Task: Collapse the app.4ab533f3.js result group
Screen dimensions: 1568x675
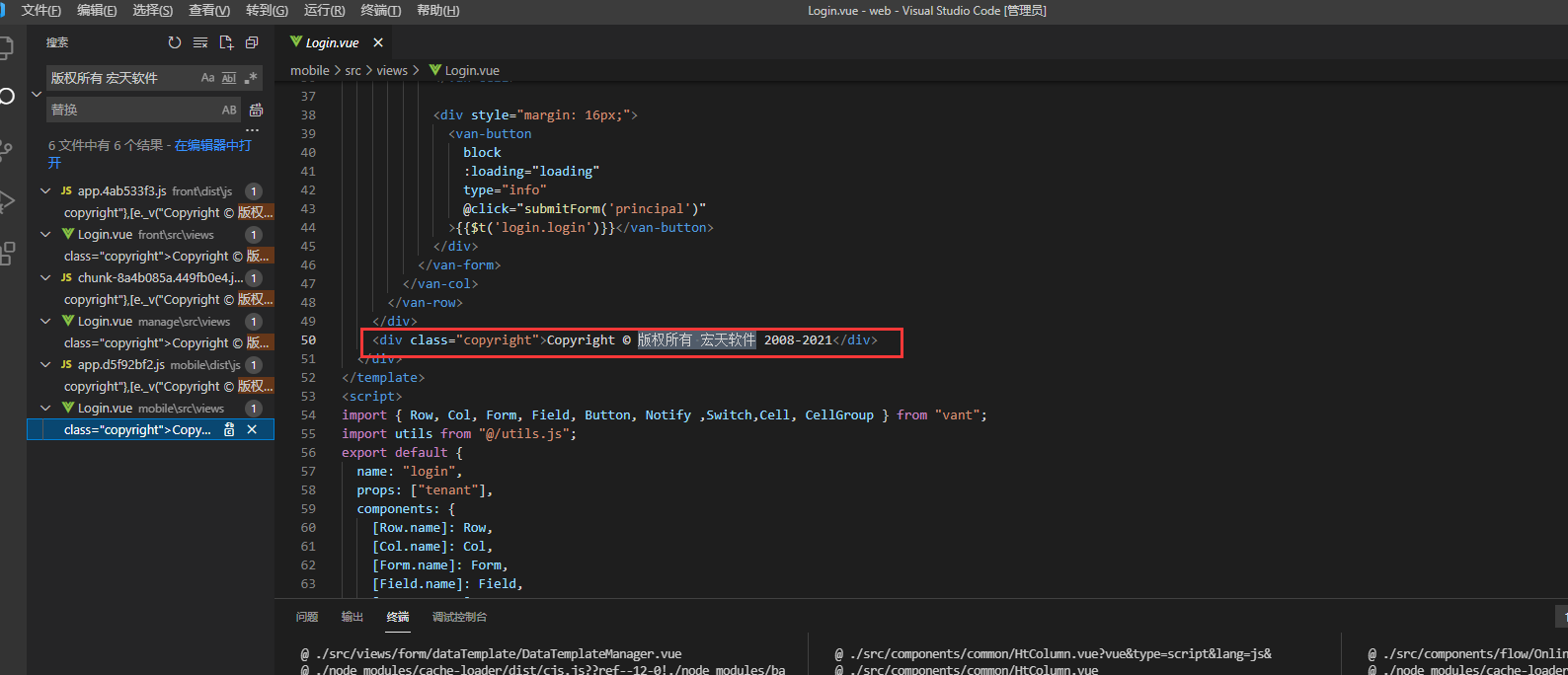Action: 45,191
